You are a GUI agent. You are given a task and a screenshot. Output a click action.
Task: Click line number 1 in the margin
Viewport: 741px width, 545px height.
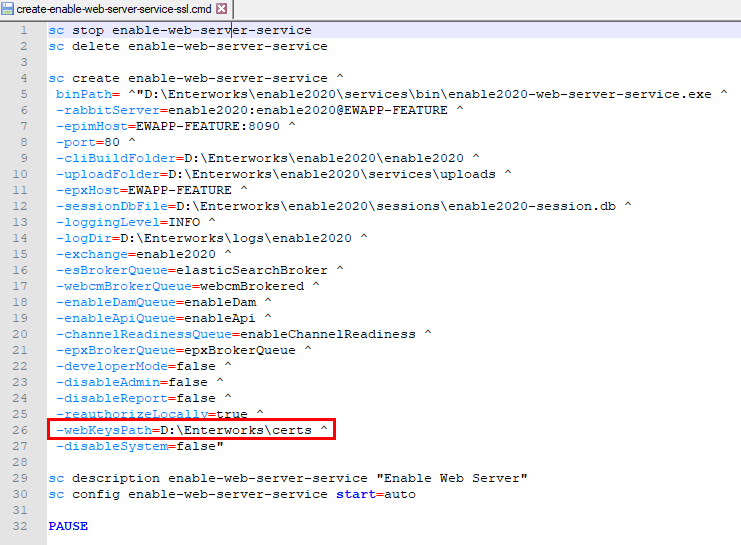click(x=22, y=30)
